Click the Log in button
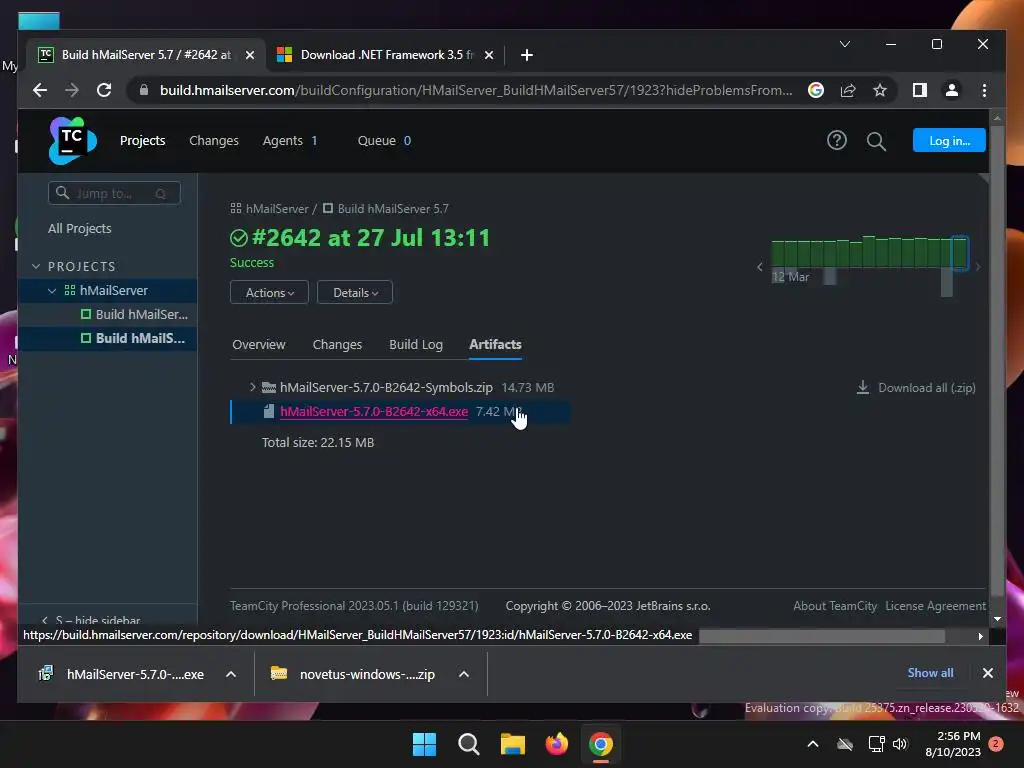 click(x=949, y=140)
